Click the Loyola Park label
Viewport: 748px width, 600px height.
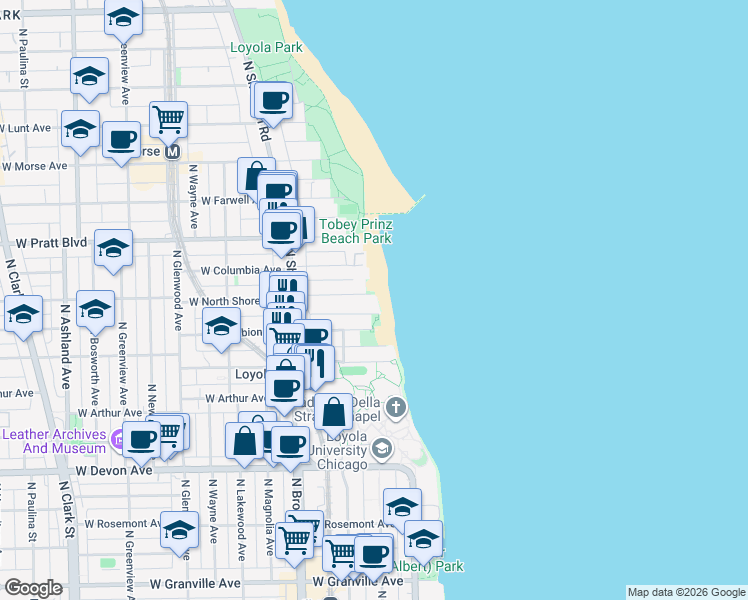click(266, 47)
